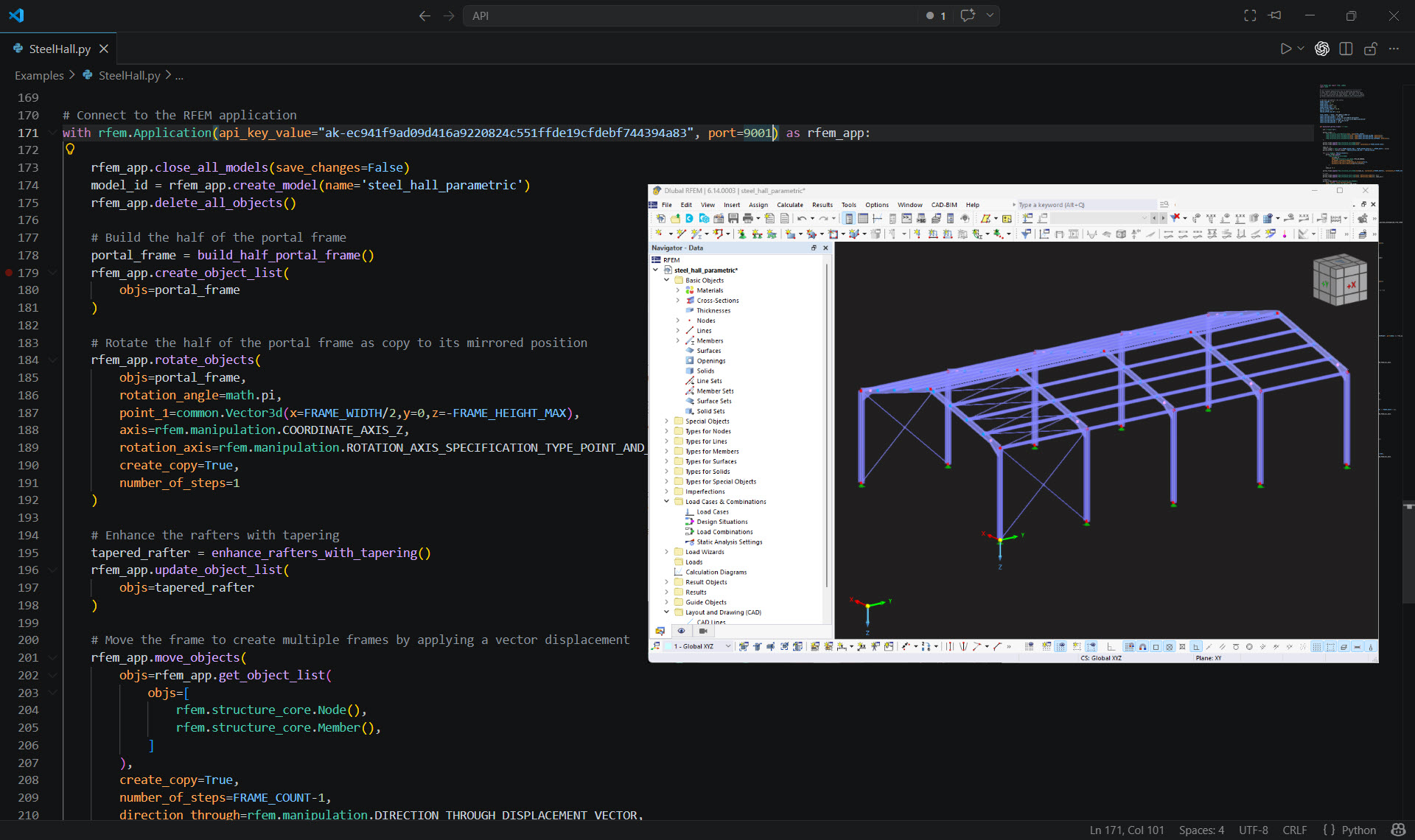Screen dimensions: 1415x840
Task: Click the Open Model folder icon in RFEM
Action: [675, 218]
